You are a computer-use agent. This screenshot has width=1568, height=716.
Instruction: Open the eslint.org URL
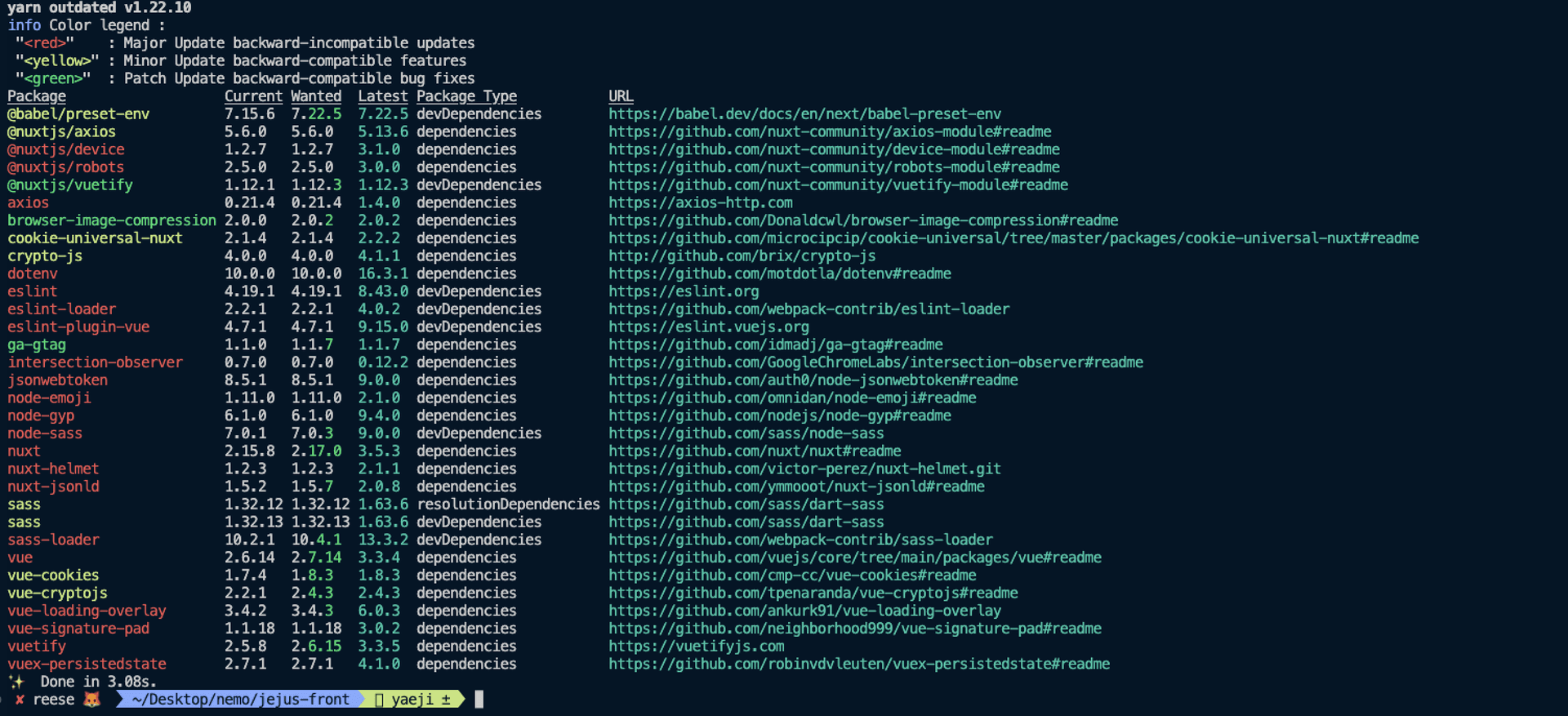pyautogui.click(x=684, y=291)
